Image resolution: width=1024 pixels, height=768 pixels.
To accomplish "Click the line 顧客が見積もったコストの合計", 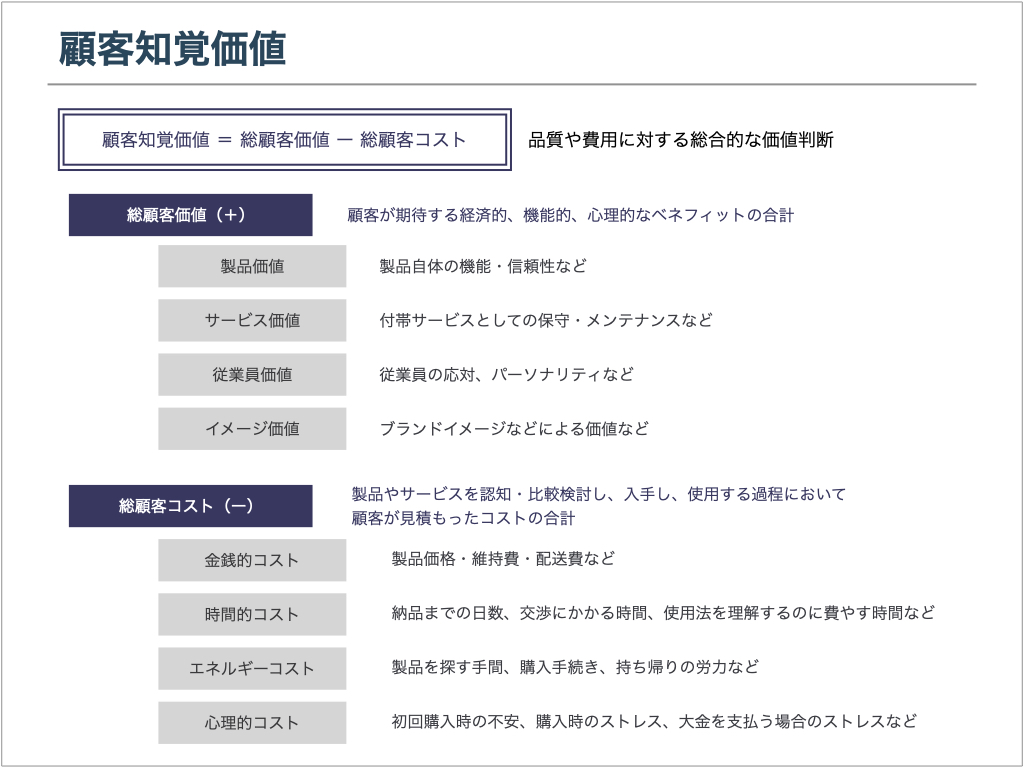I will 464,519.
